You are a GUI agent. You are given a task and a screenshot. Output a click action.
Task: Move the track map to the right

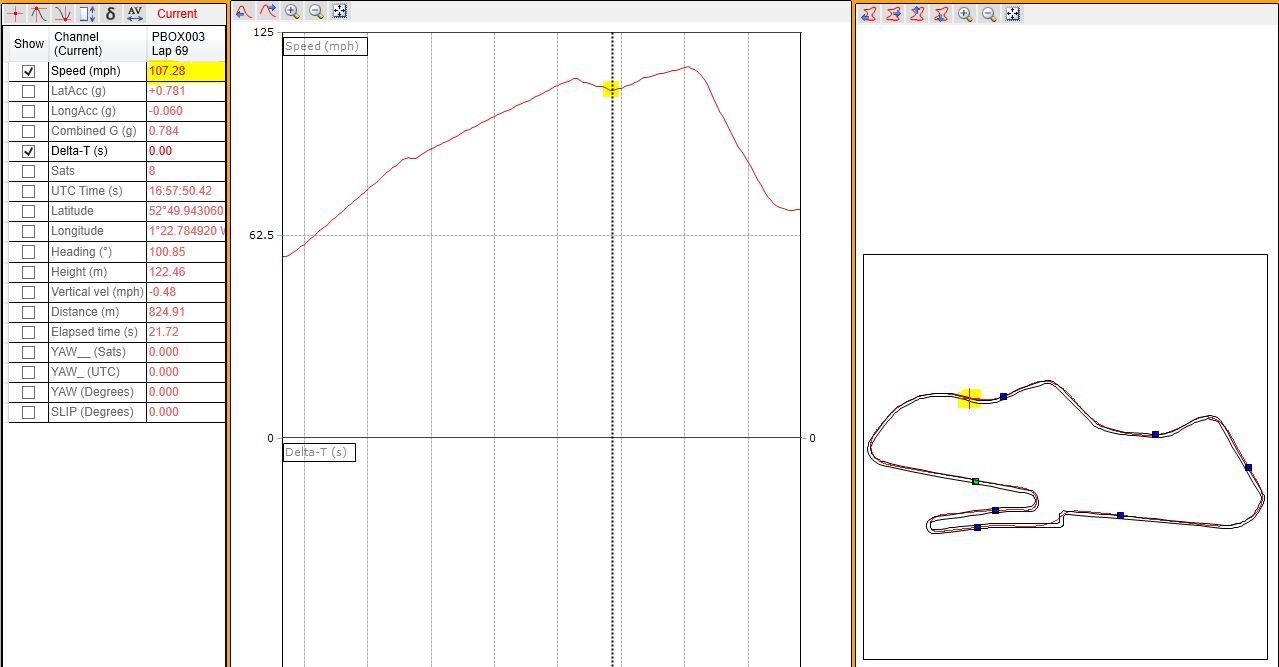click(x=893, y=14)
